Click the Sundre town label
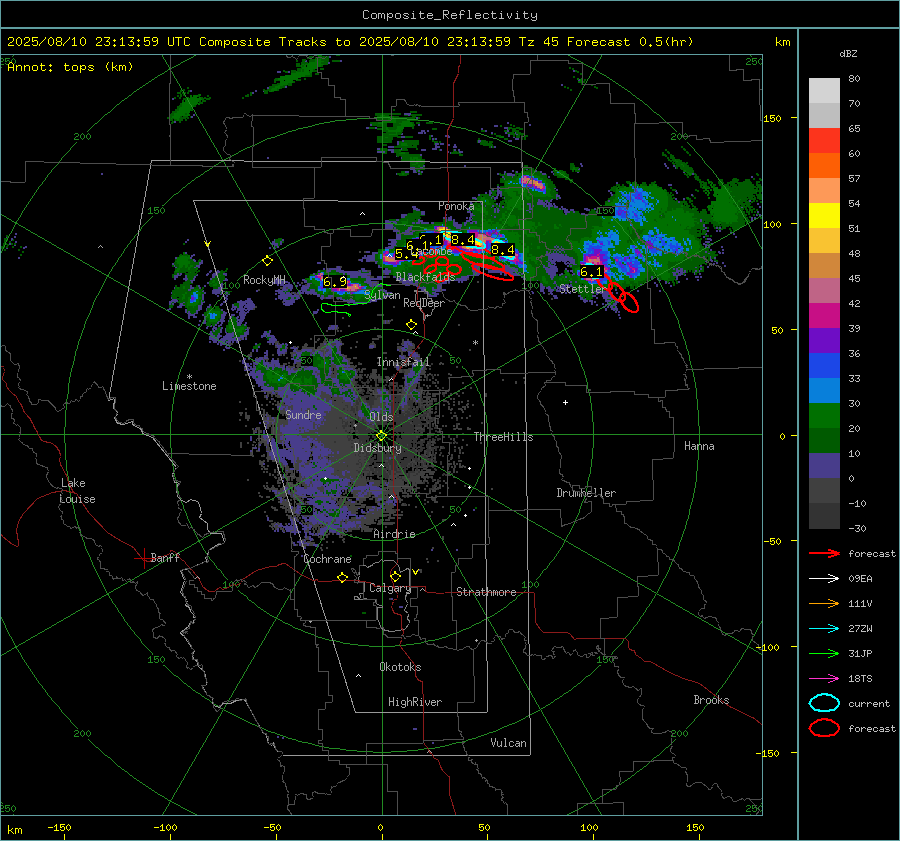Screen dimensions: 900x841 (x=303, y=415)
